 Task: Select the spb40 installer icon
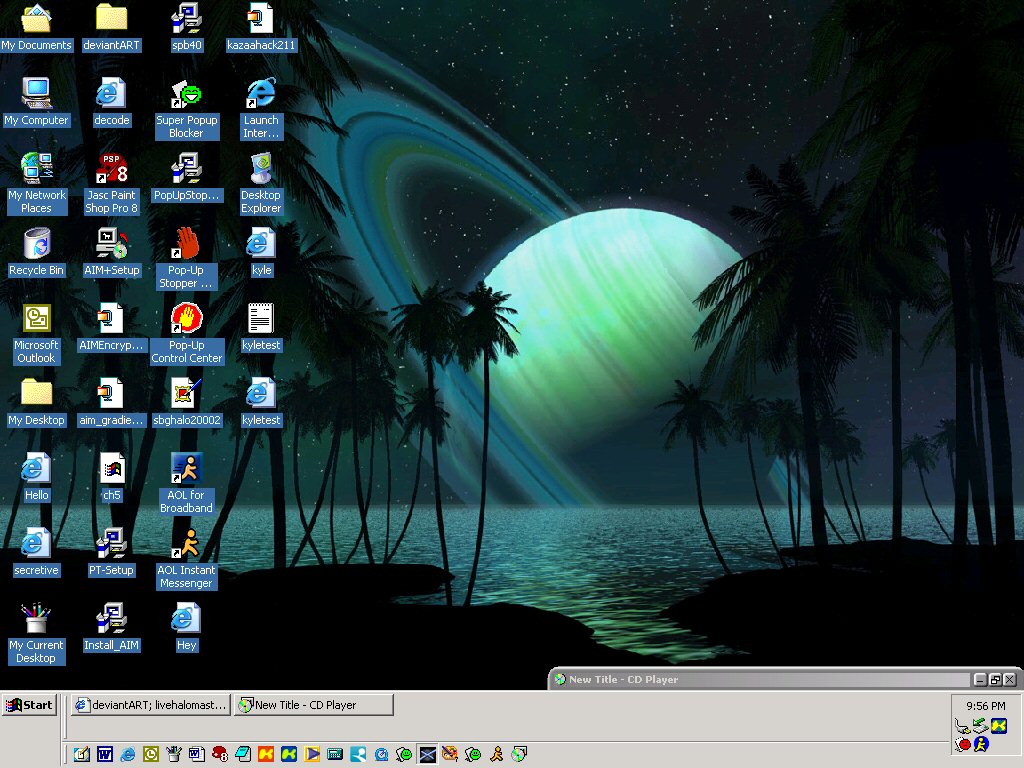(x=187, y=27)
